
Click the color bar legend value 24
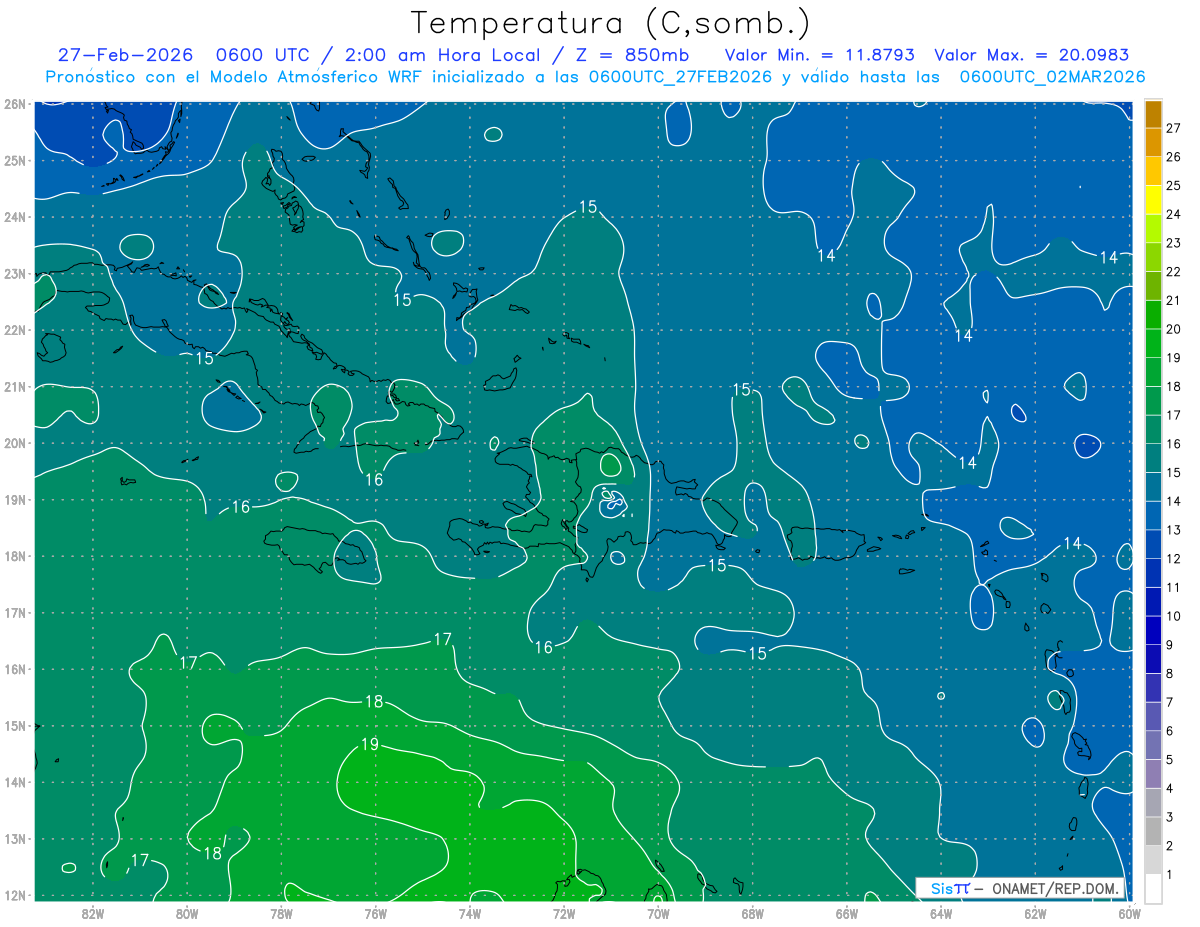tap(1174, 214)
